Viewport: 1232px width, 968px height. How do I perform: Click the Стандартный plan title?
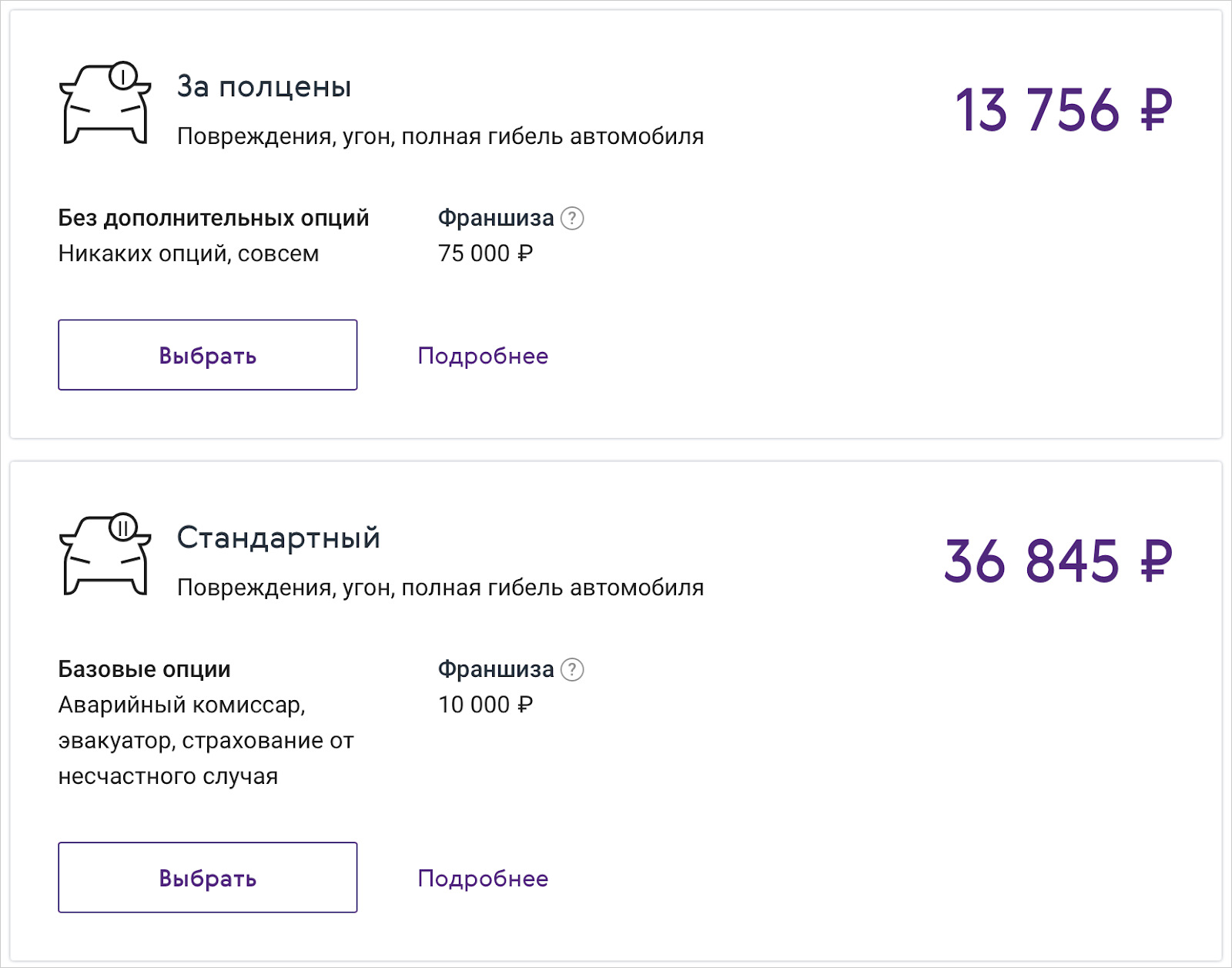pyautogui.click(x=279, y=538)
